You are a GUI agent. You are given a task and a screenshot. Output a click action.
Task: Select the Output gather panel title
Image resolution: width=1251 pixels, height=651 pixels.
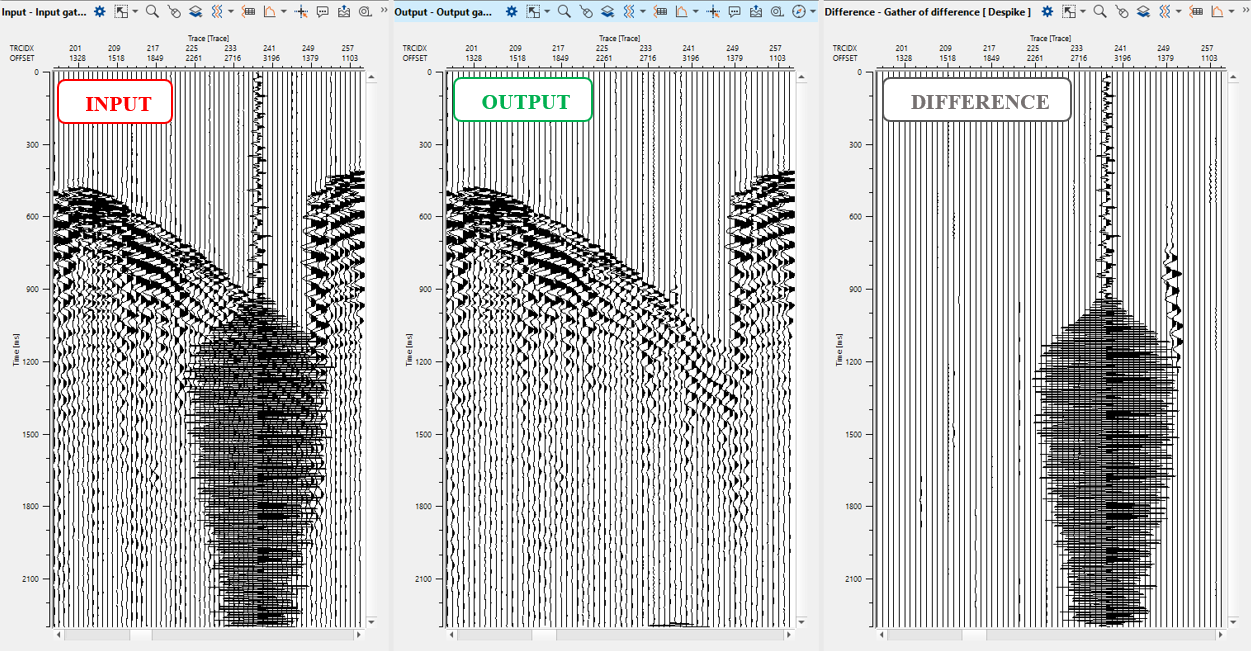point(442,12)
